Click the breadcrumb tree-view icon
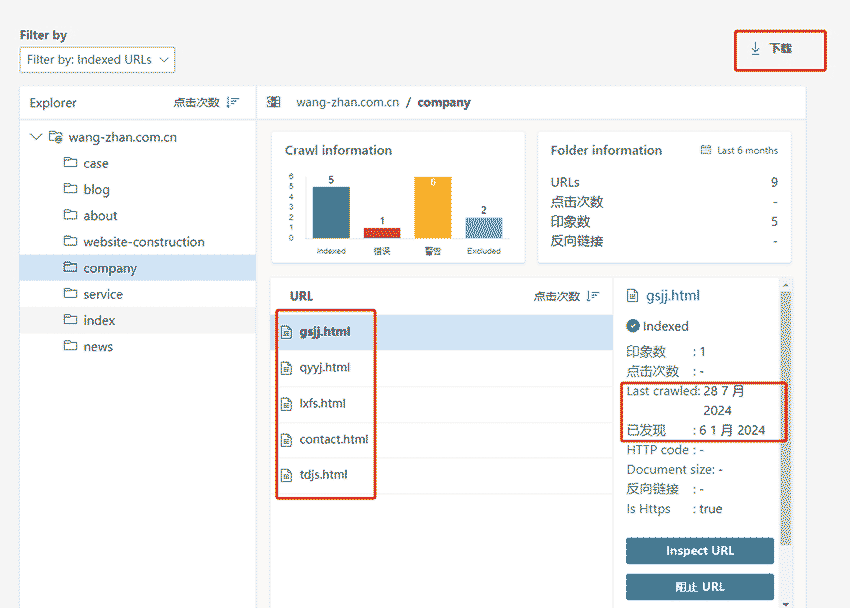The height and width of the screenshot is (608, 850). pos(274,102)
